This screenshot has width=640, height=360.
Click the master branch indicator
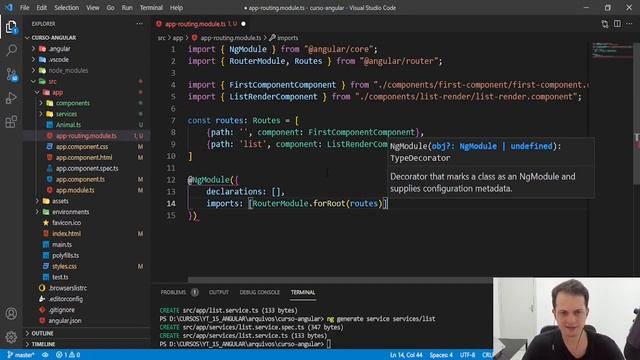click(21, 355)
